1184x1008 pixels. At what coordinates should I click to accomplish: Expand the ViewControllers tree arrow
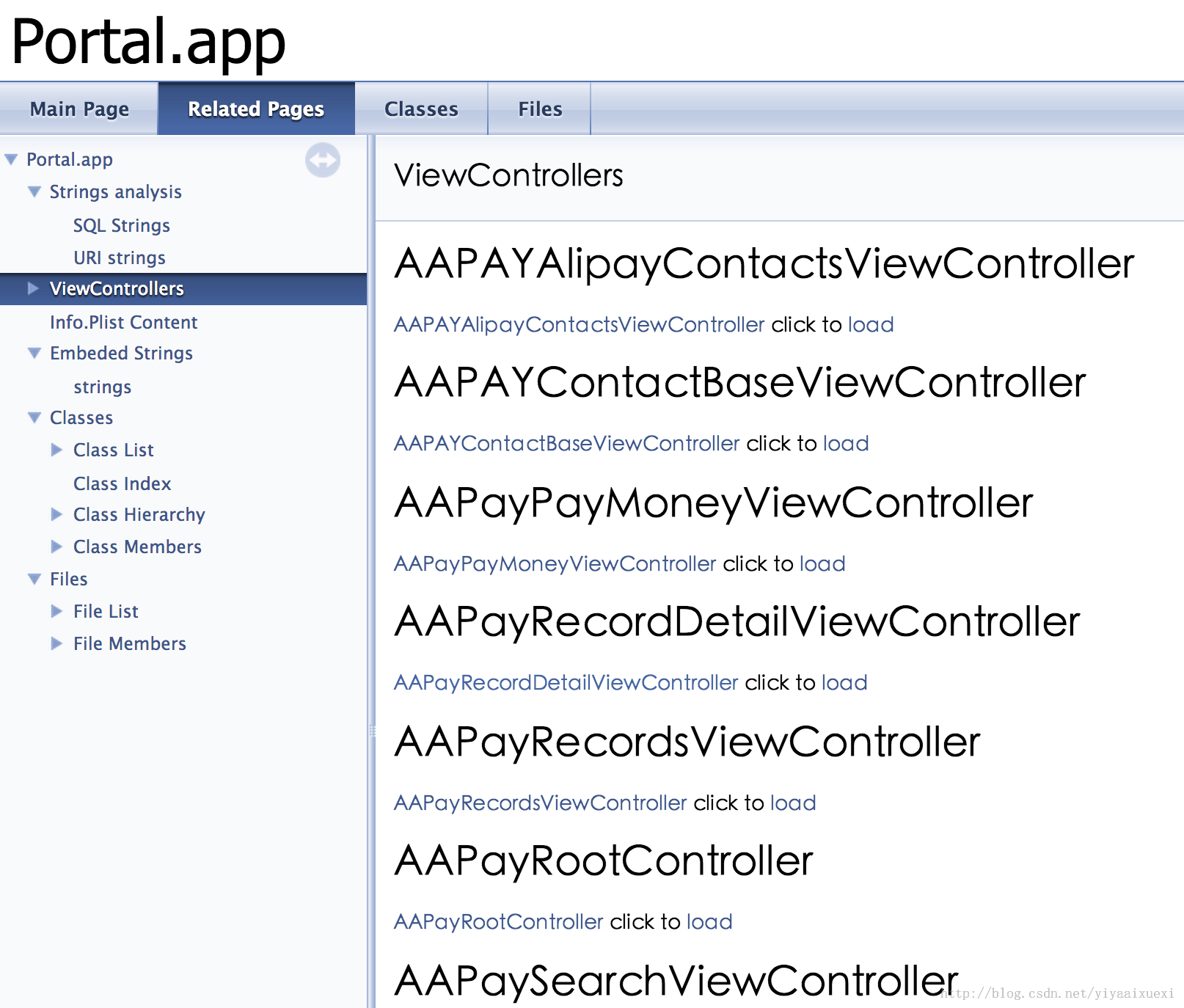point(33,288)
